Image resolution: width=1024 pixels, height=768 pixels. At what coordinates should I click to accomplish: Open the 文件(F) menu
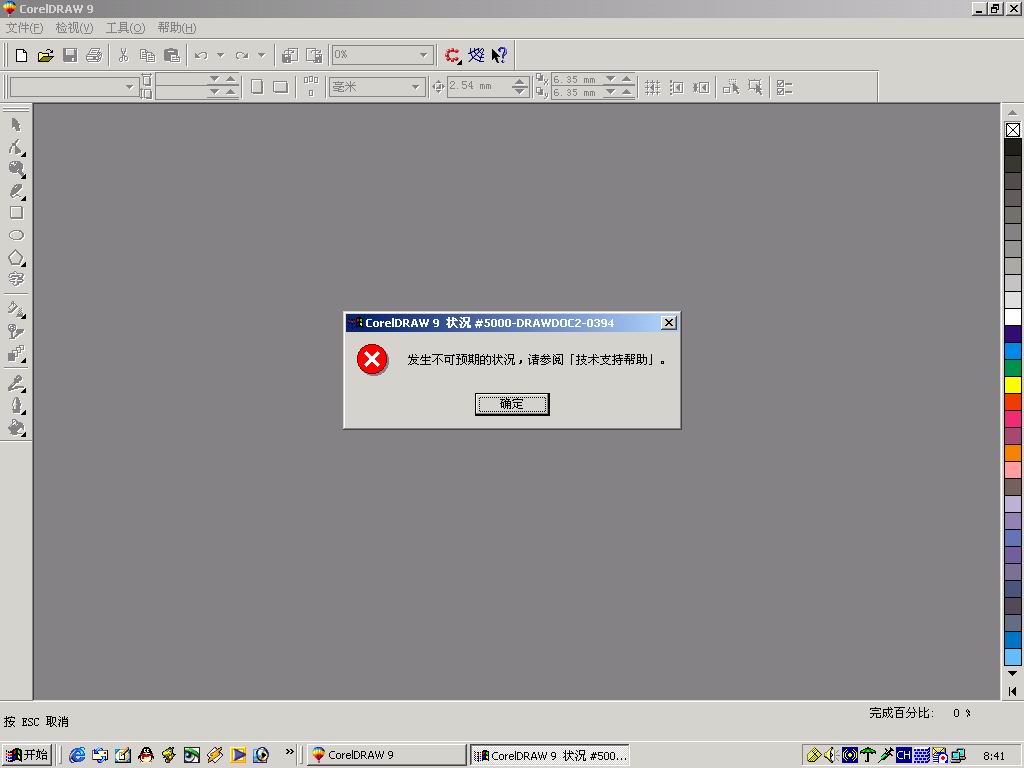pyautogui.click(x=24, y=27)
